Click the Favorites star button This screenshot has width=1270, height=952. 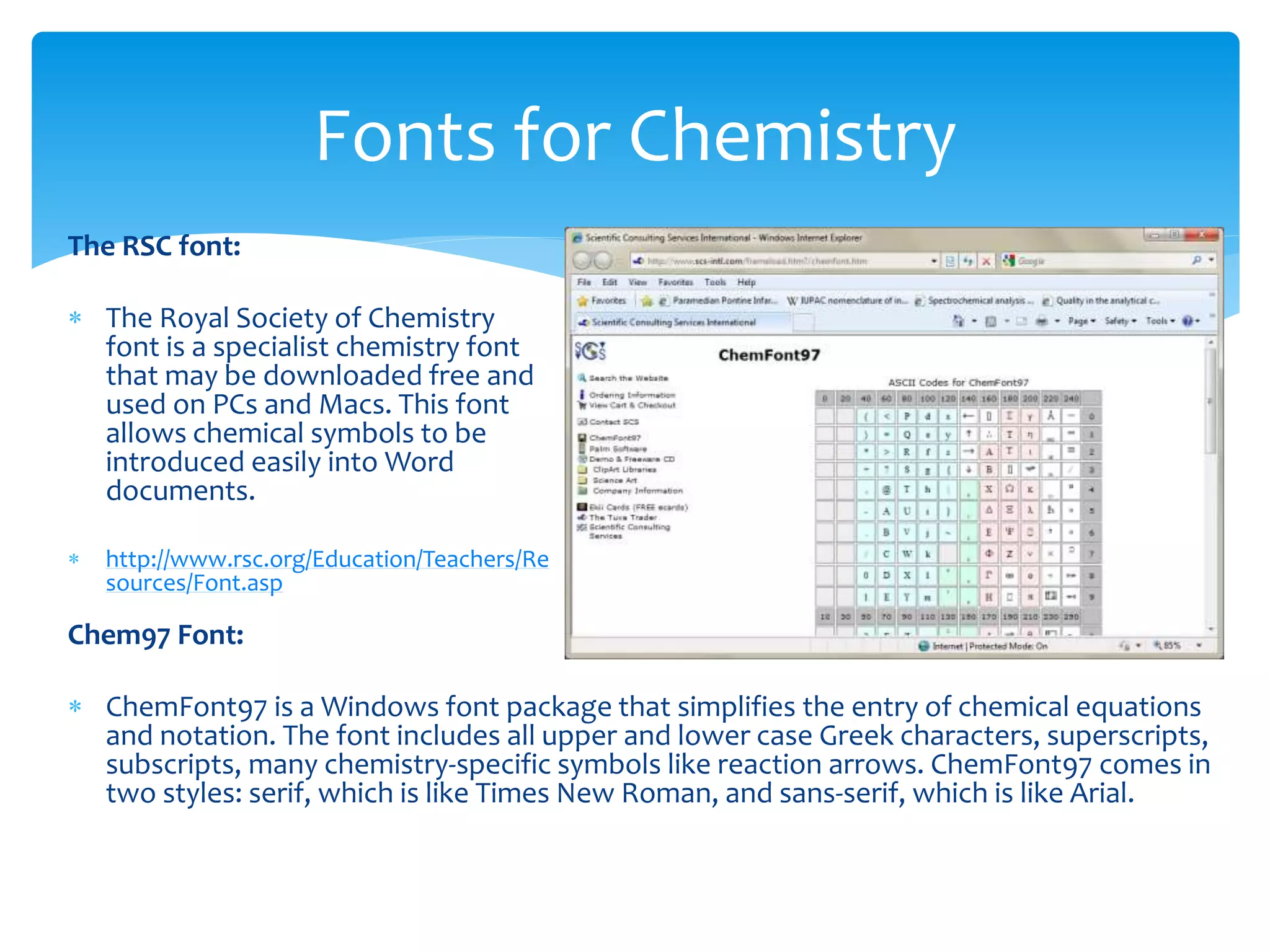pyautogui.click(x=602, y=301)
